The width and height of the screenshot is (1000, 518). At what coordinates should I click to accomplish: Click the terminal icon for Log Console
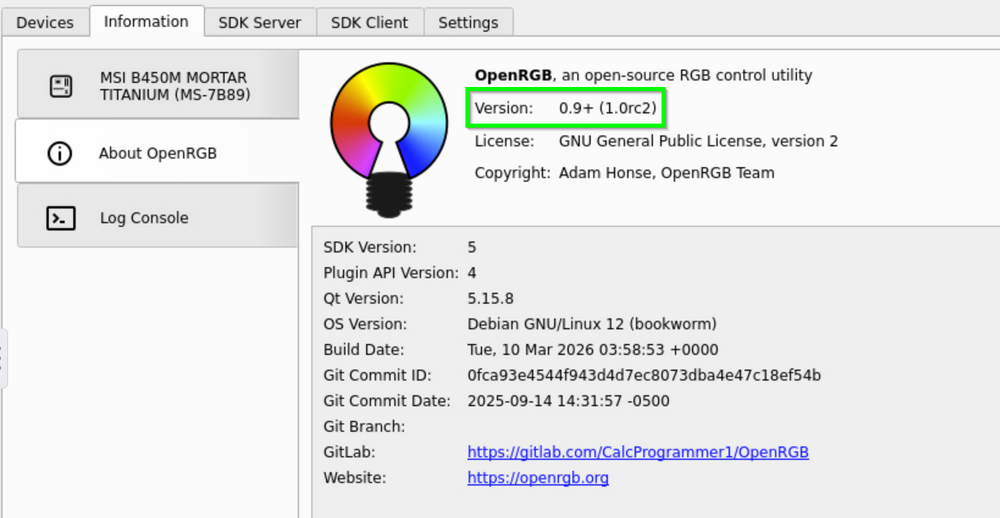[x=61, y=218]
